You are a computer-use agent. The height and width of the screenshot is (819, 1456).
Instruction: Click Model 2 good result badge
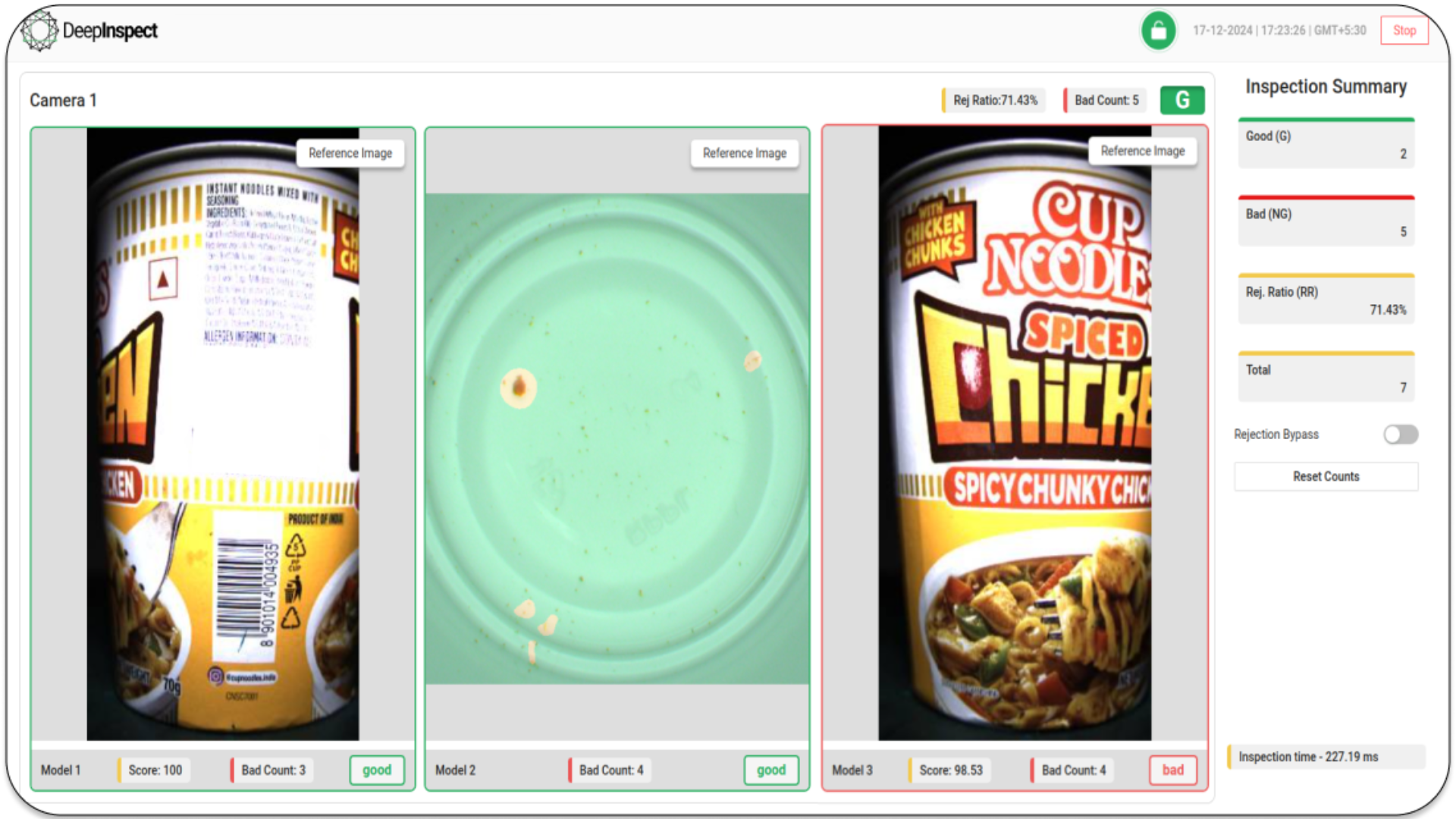click(772, 769)
